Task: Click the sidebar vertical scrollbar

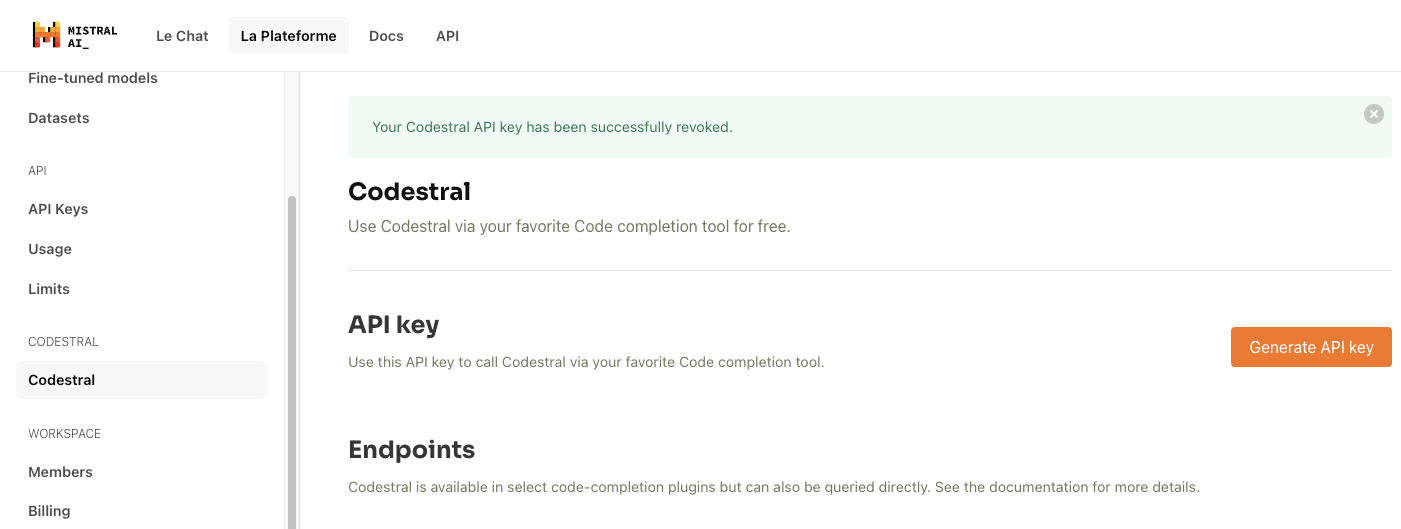Action: pyautogui.click(x=292, y=360)
